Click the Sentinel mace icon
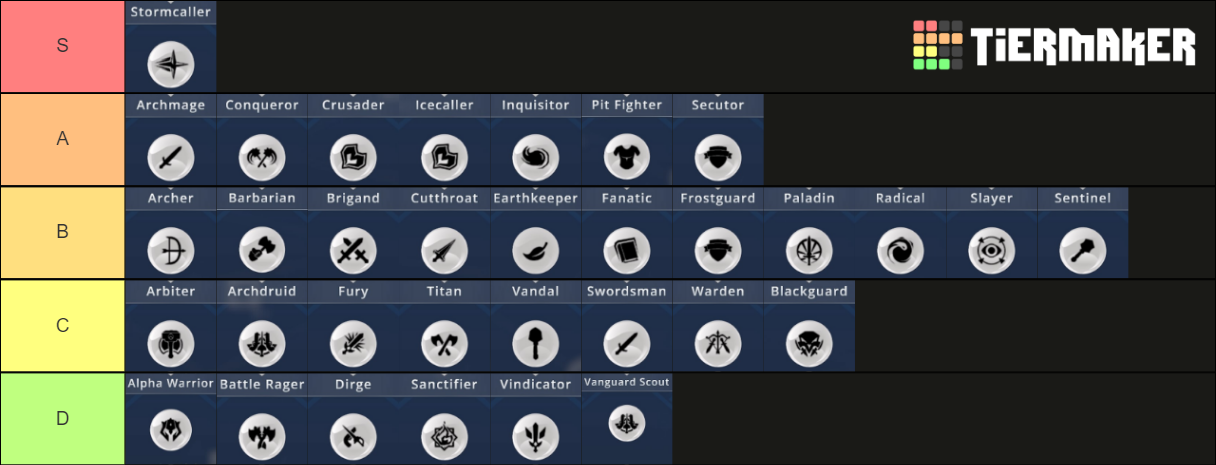This screenshot has height=465, width=1216. click(x=1083, y=250)
